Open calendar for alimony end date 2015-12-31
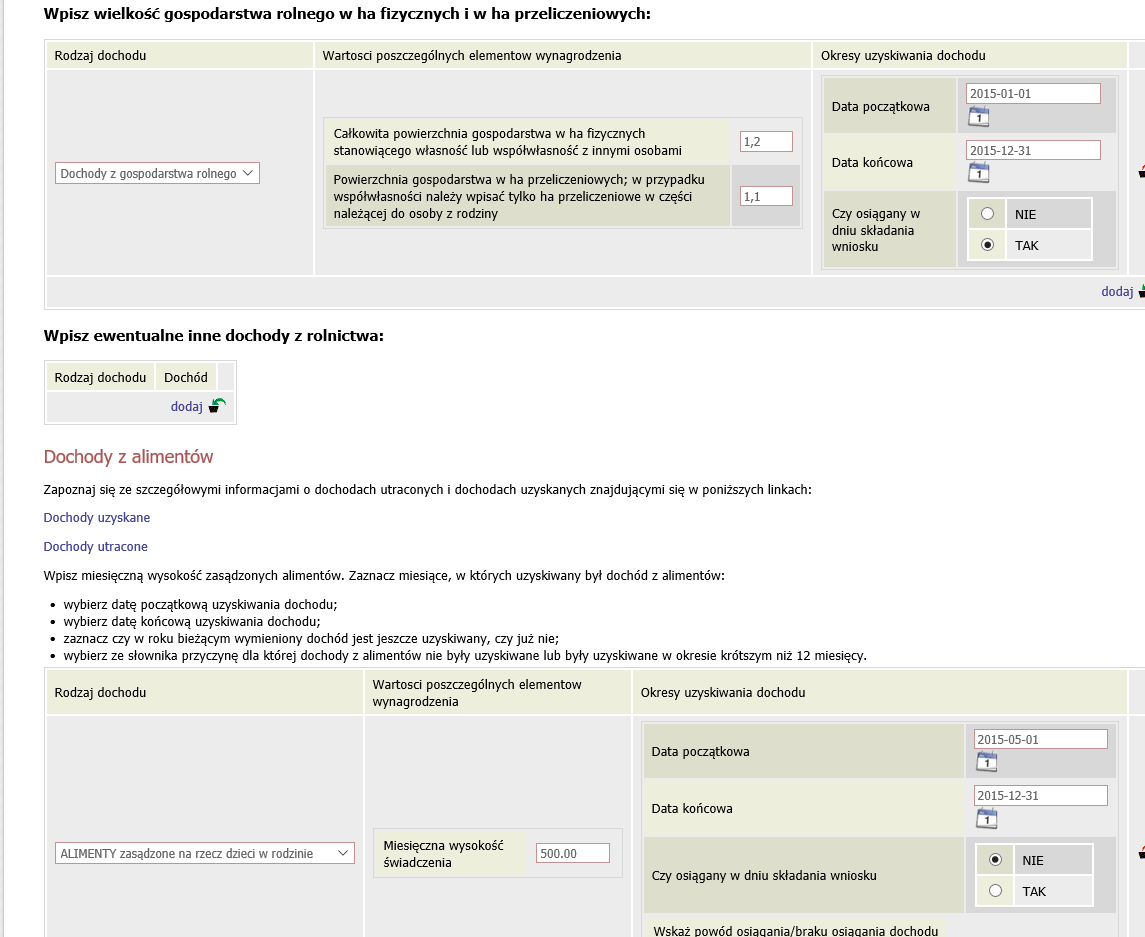The height and width of the screenshot is (937, 1145). coord(987,819)
